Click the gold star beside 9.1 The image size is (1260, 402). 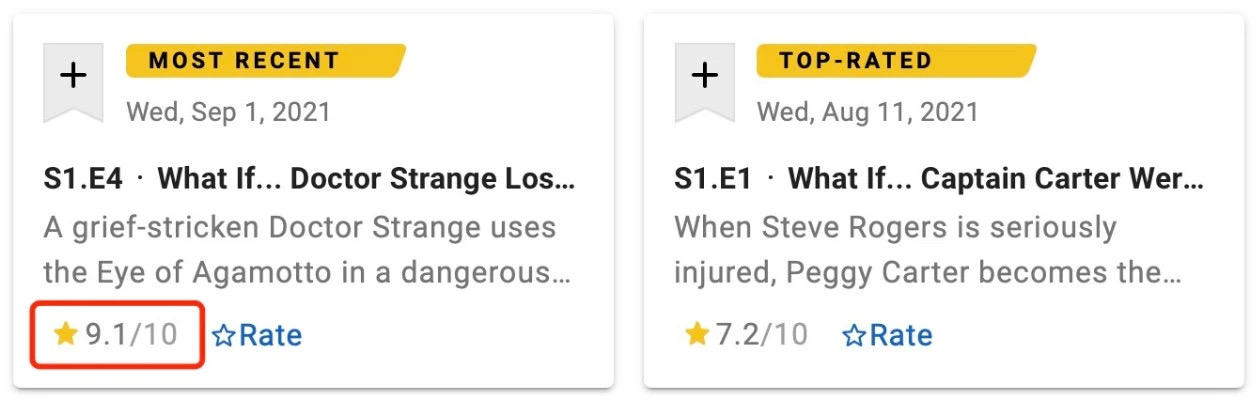tap(66, 334)
